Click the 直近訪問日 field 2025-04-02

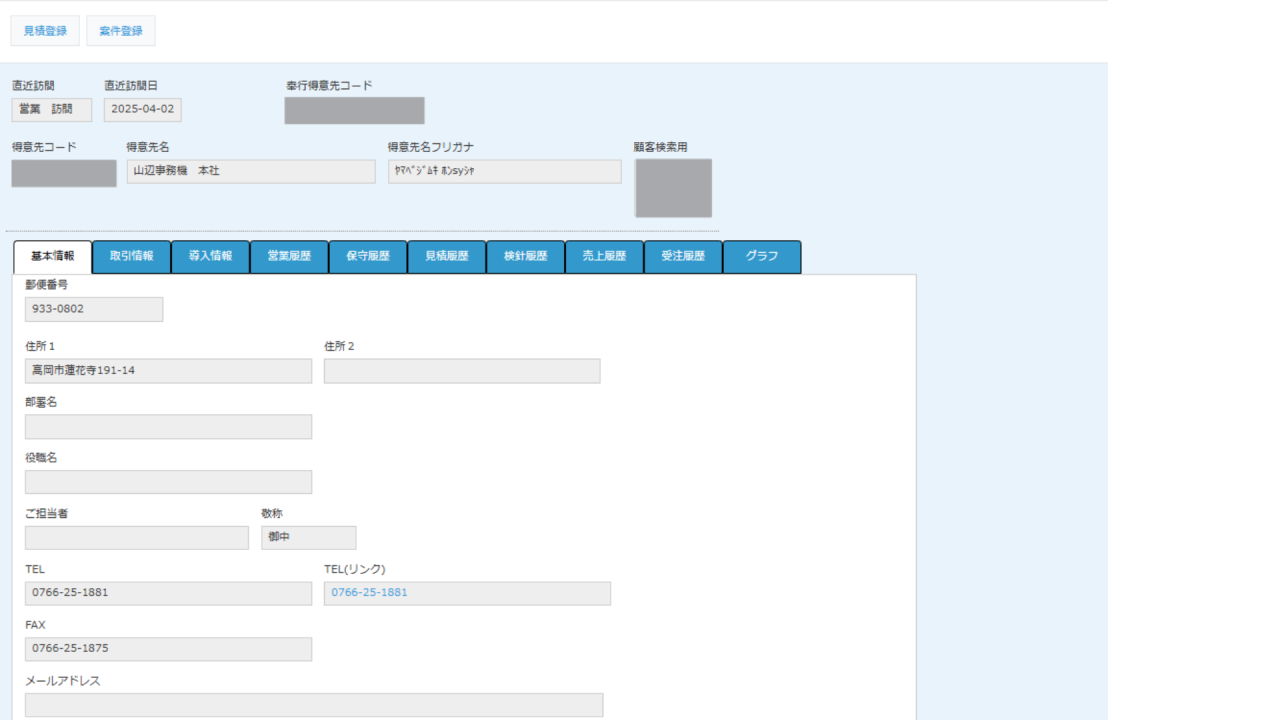click(143, 110)
